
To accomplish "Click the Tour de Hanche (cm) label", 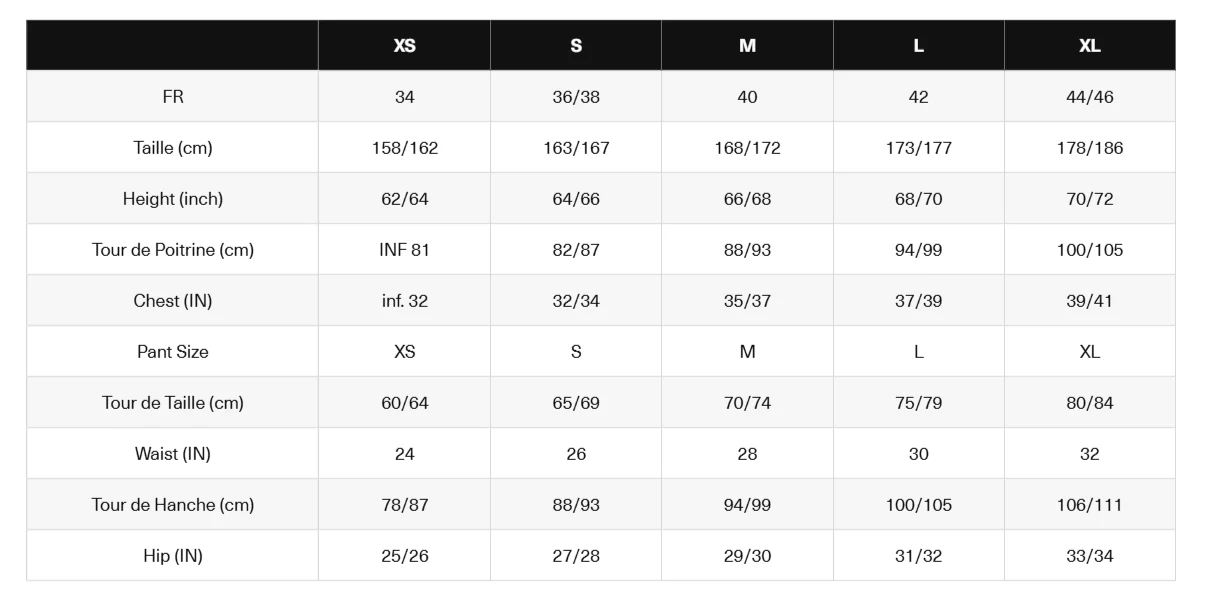I will (173, 505).
